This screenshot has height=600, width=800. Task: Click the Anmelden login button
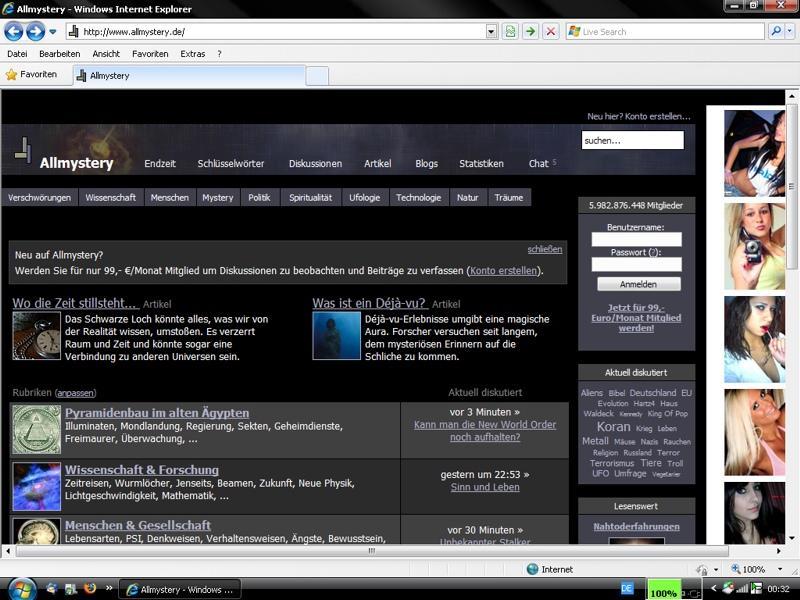point(639,284)
